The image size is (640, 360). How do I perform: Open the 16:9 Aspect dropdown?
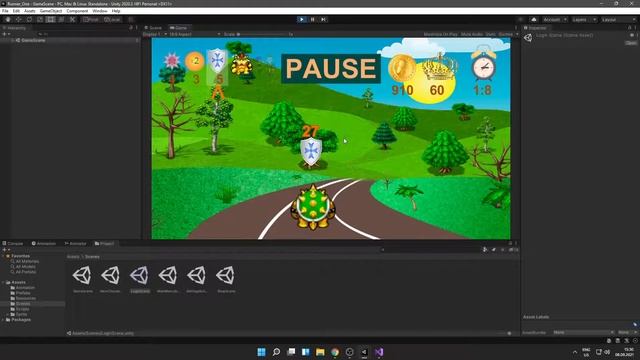[195, 34]
